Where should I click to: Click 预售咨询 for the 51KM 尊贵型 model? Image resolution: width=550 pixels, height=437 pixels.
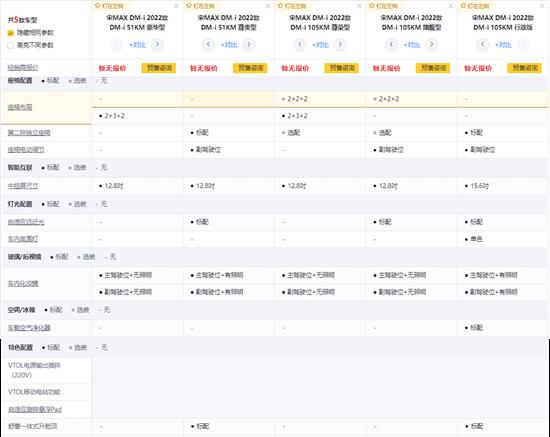click(x=250, y=68)
